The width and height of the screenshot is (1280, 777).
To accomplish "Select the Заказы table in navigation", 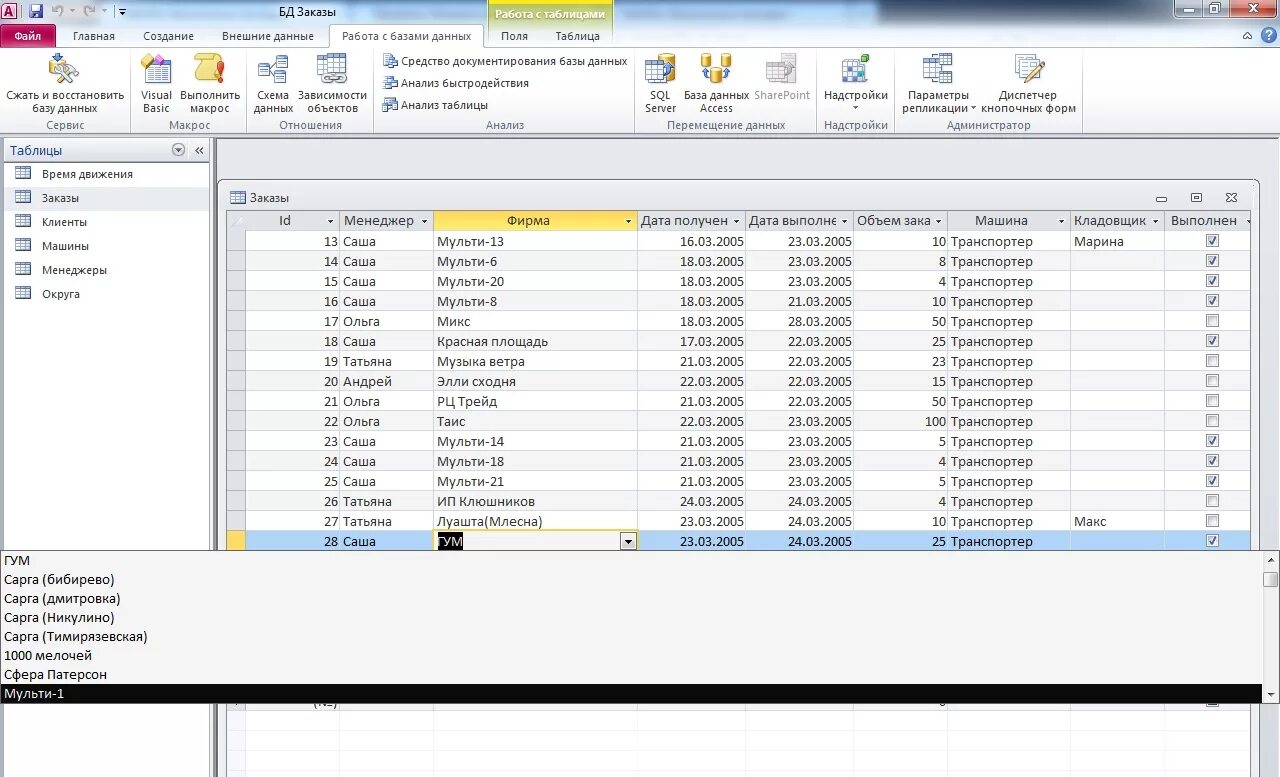I will point(60,198).
